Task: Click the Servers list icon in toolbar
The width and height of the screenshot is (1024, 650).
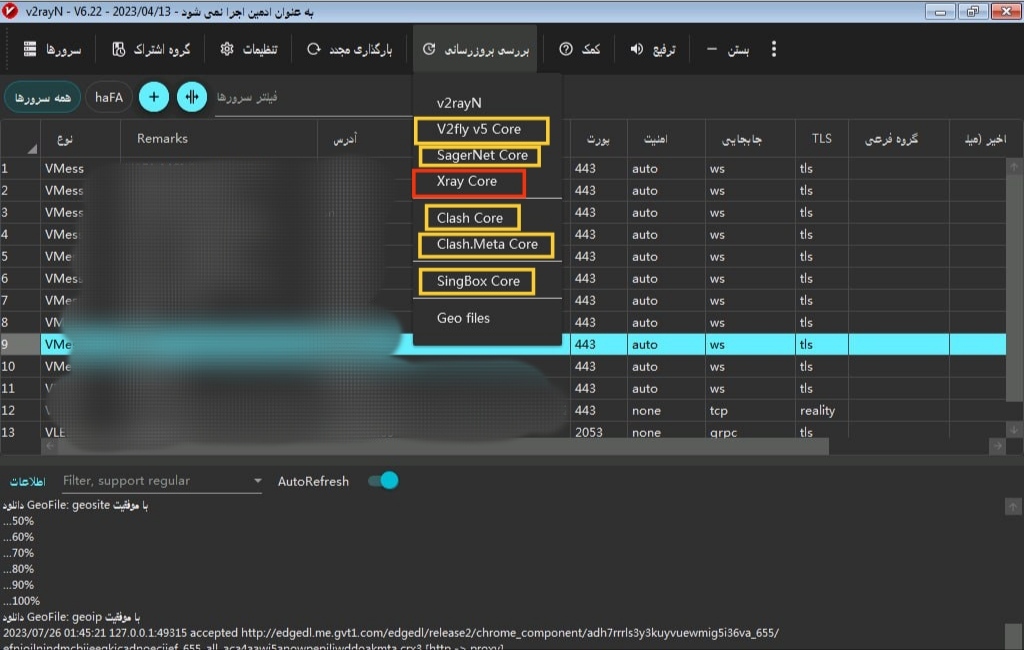Action: point(30,49)
